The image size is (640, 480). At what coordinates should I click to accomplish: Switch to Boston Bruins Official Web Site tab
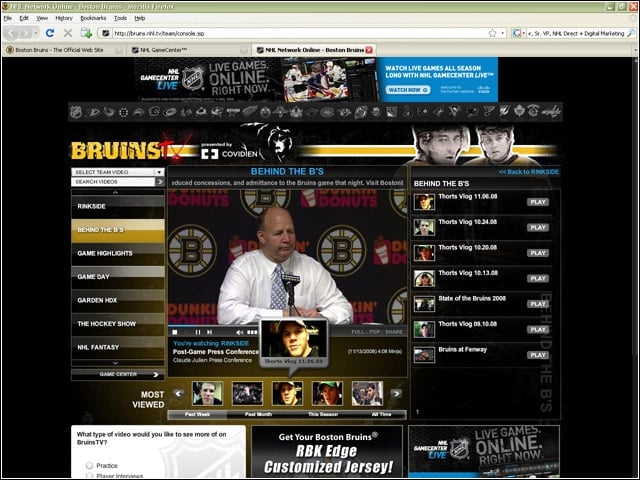pyautogui.click(x=64, y=50)
